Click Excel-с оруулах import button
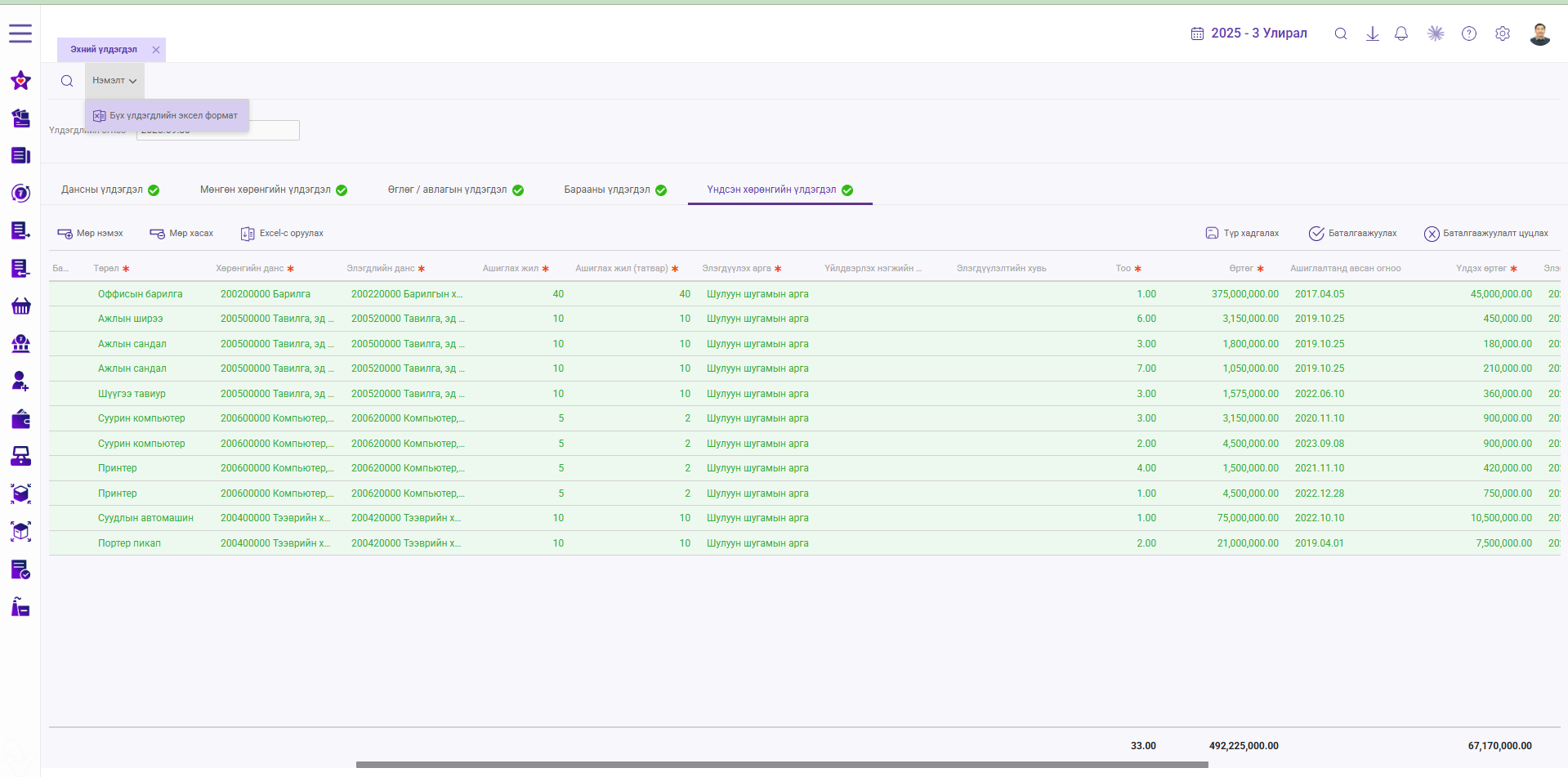Viewport: 1568px width, 777px height. [282, 234]
